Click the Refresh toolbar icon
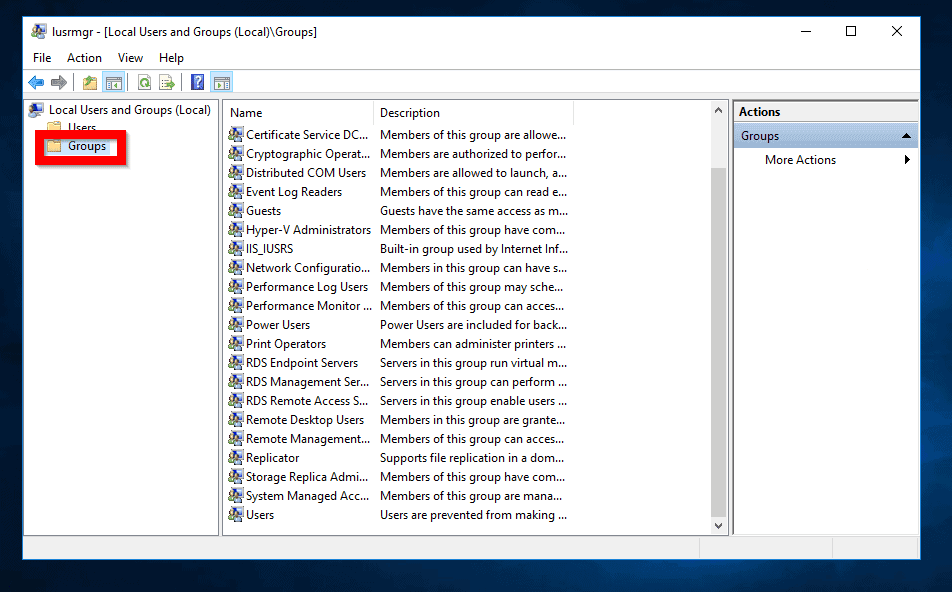The image size is (952, 592). click(x=145, y=83)
